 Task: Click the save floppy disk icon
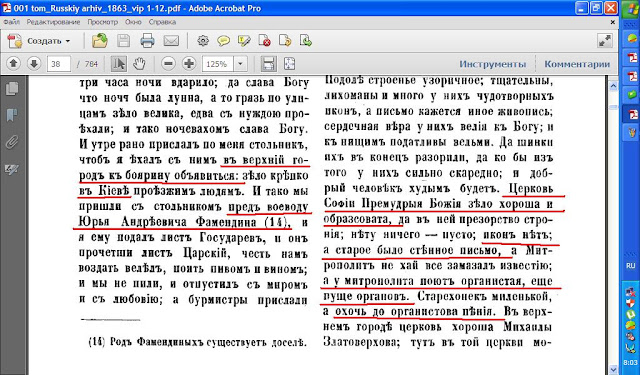pos(124,41)
